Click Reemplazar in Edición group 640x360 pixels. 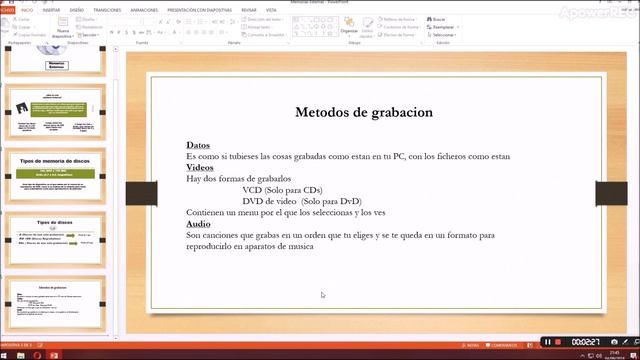(x=443, y=27)
